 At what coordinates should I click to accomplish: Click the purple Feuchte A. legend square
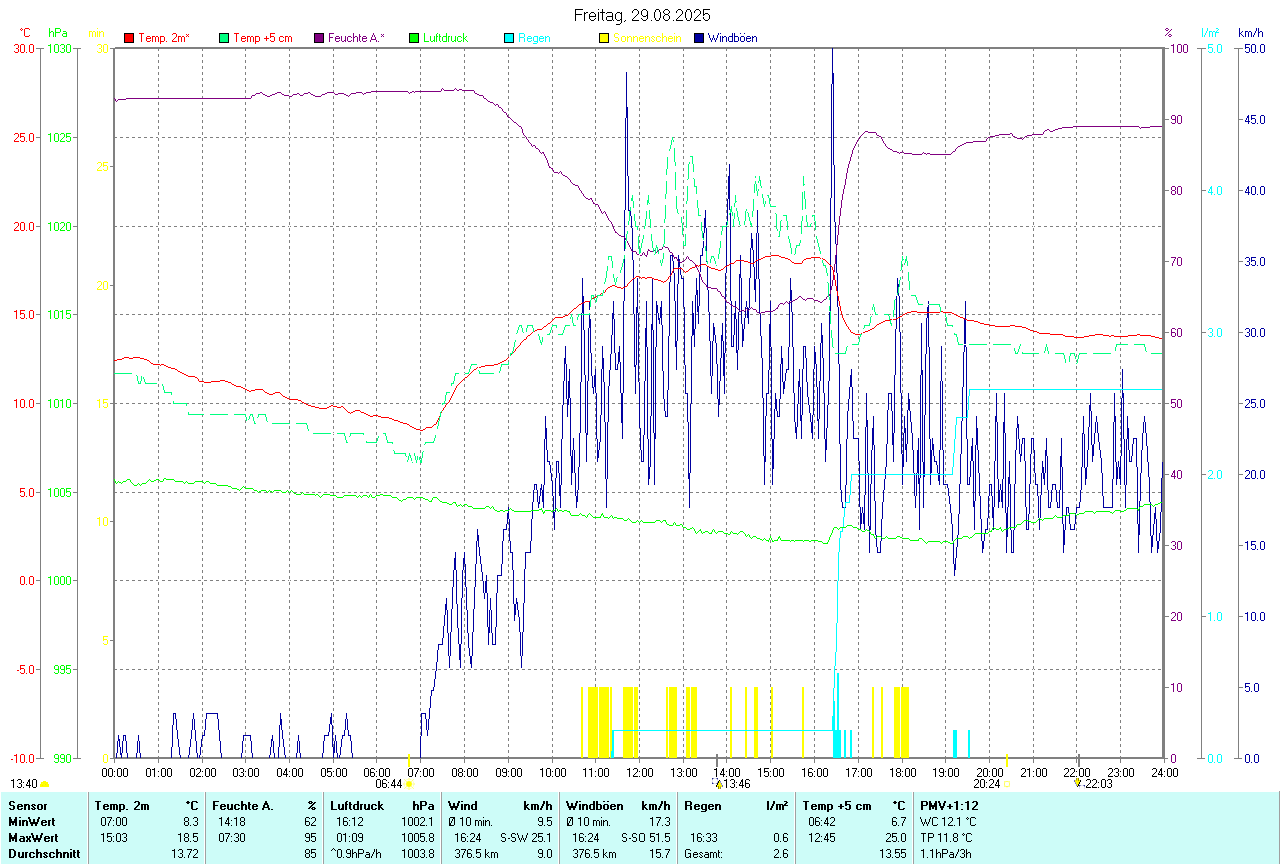(x=319, y=38)
